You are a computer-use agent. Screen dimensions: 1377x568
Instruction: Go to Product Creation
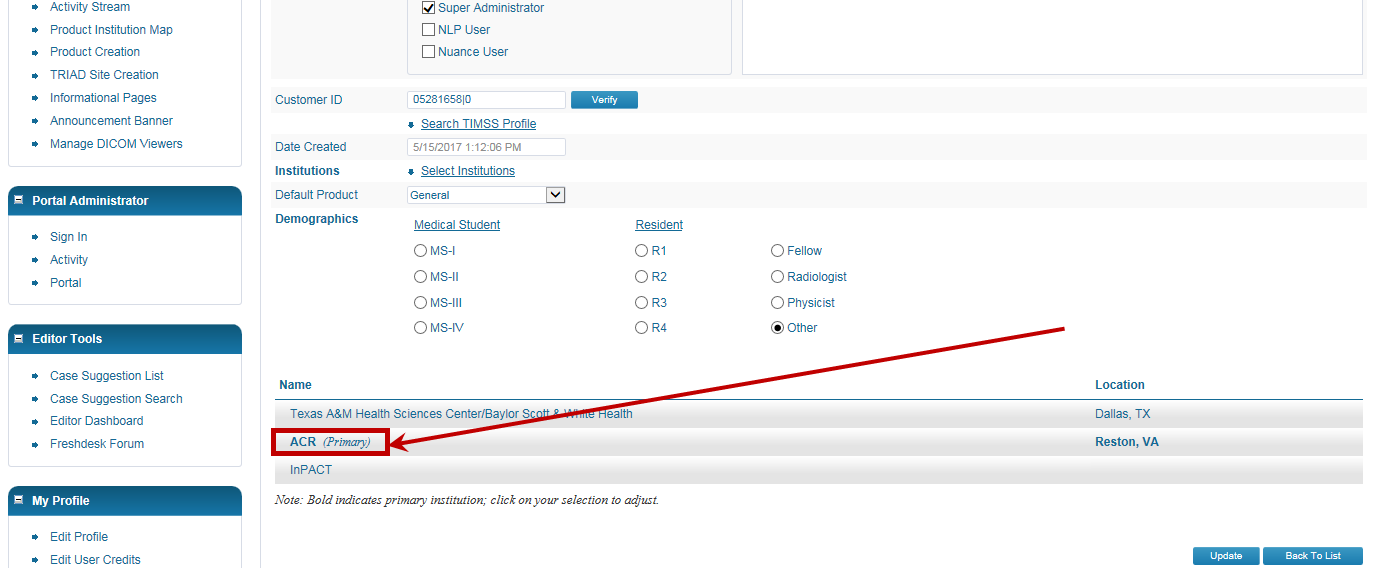[95, 52]
